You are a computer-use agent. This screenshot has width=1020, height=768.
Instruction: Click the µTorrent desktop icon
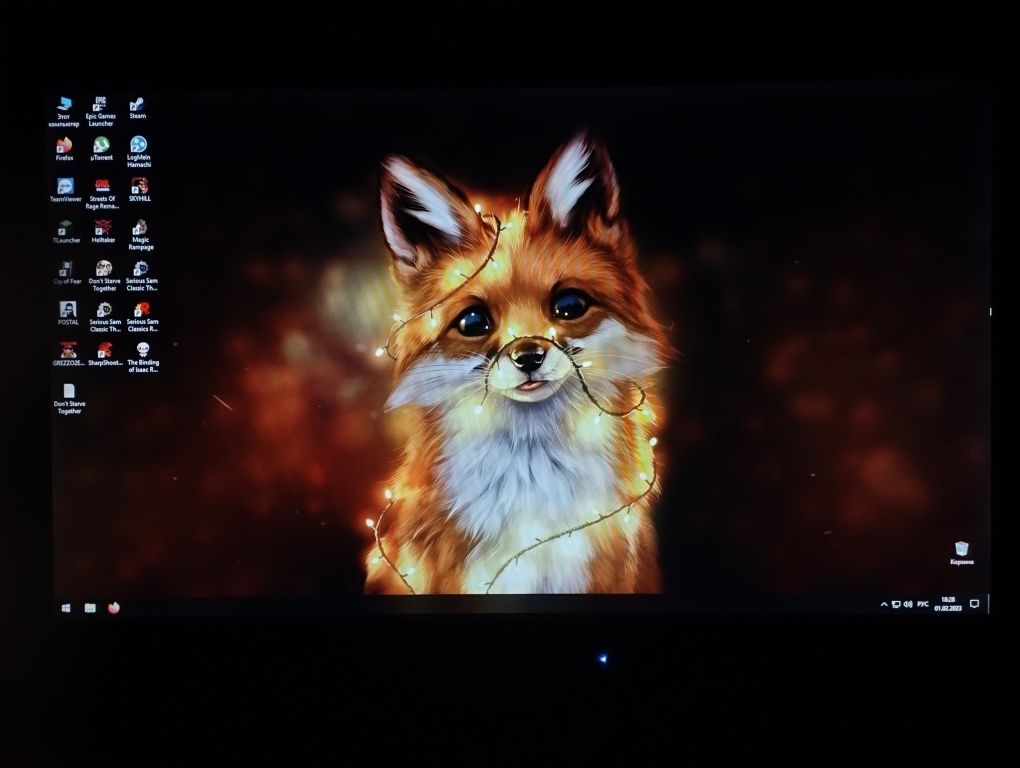click(101, 149)
